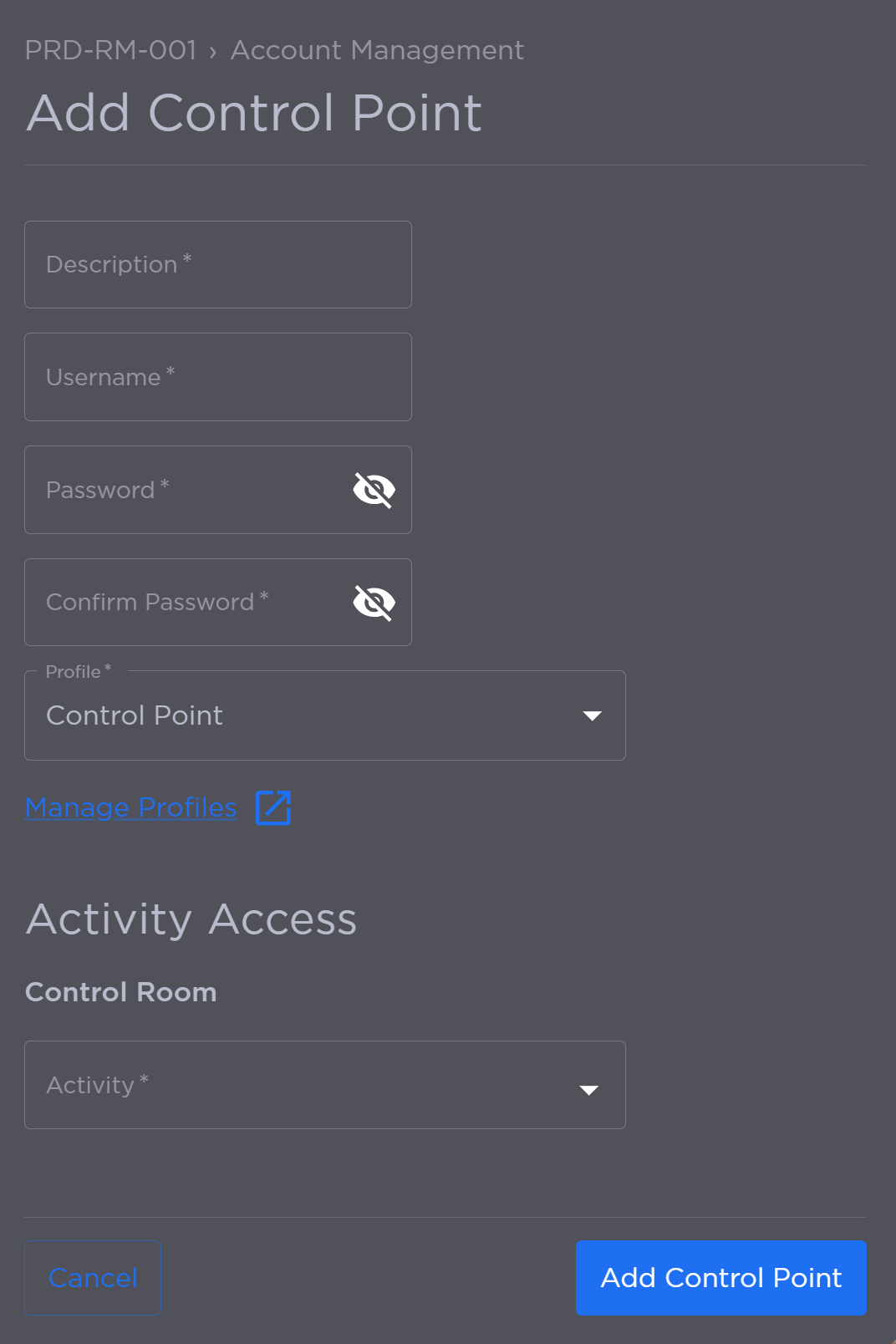This screenshot has height=1344, width=896.
Task: Go to the PRD-RM-001 breadcrumb
Action: pos(110,50)
